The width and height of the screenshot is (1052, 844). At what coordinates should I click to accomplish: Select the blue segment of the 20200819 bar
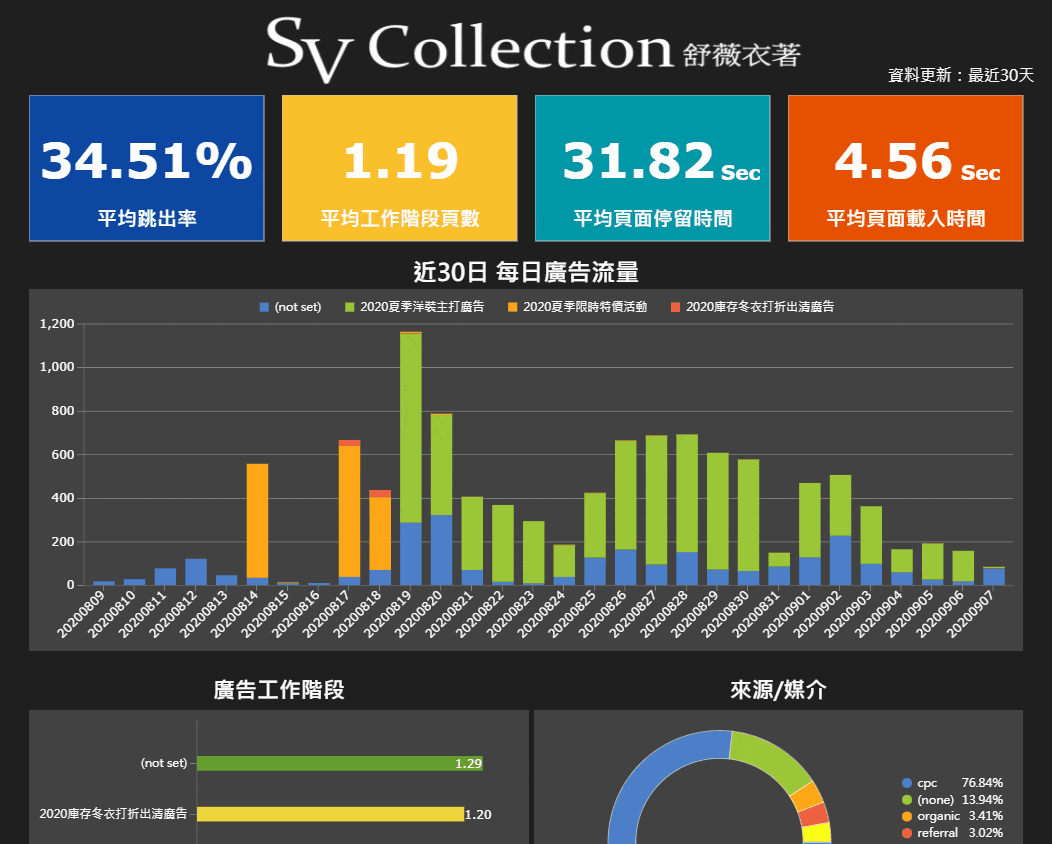(411, 553)
